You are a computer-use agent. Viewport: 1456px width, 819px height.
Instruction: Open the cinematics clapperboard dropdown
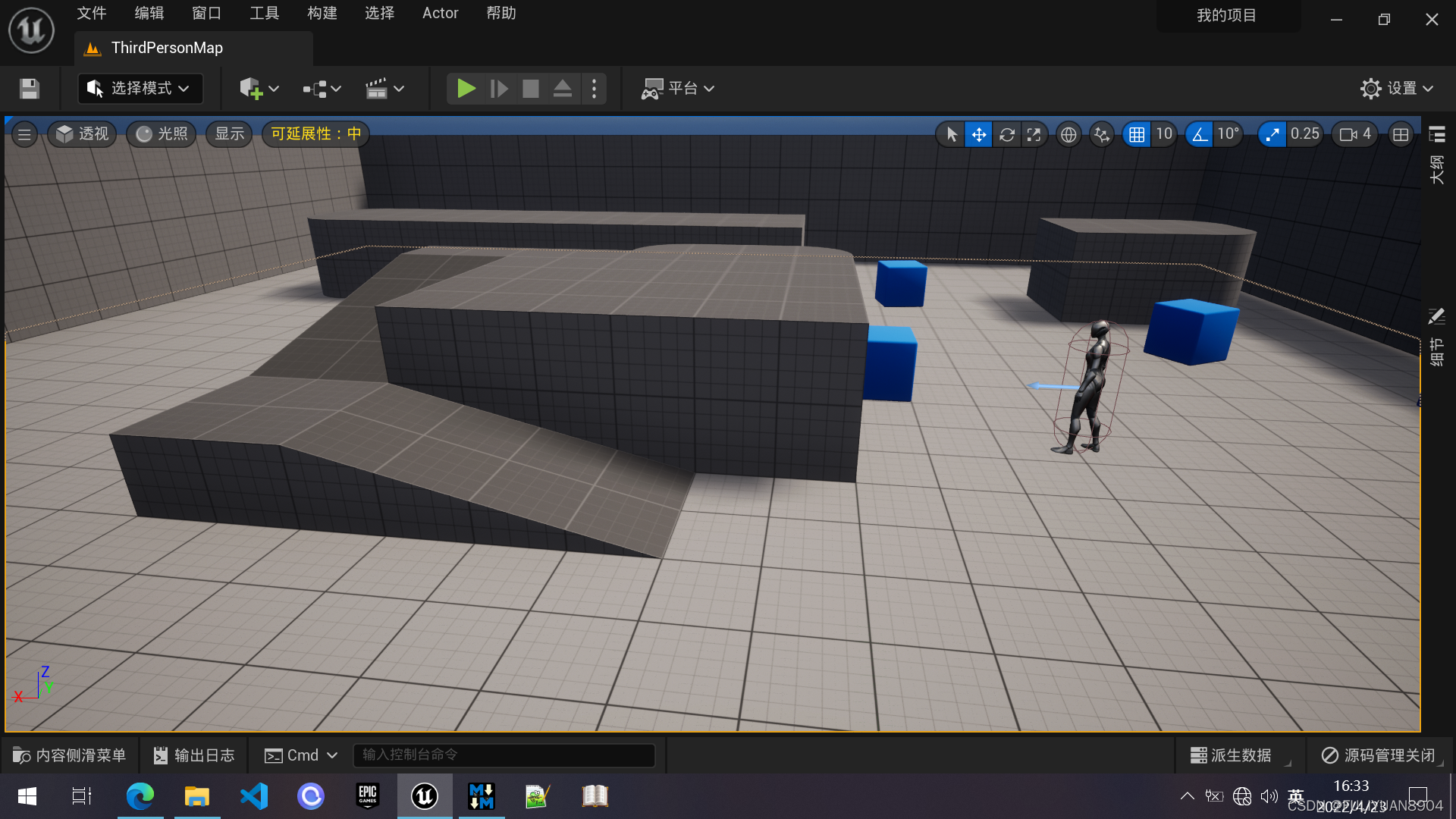pyautogui.click(x=384, y=89)
